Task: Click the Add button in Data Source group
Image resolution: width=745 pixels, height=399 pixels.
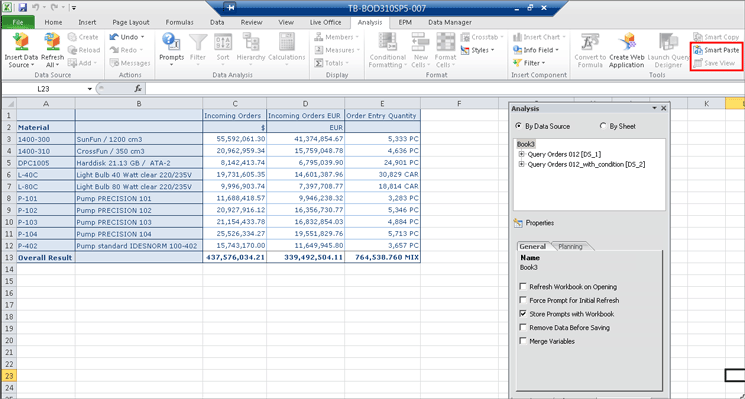Action: pos(82,63)
